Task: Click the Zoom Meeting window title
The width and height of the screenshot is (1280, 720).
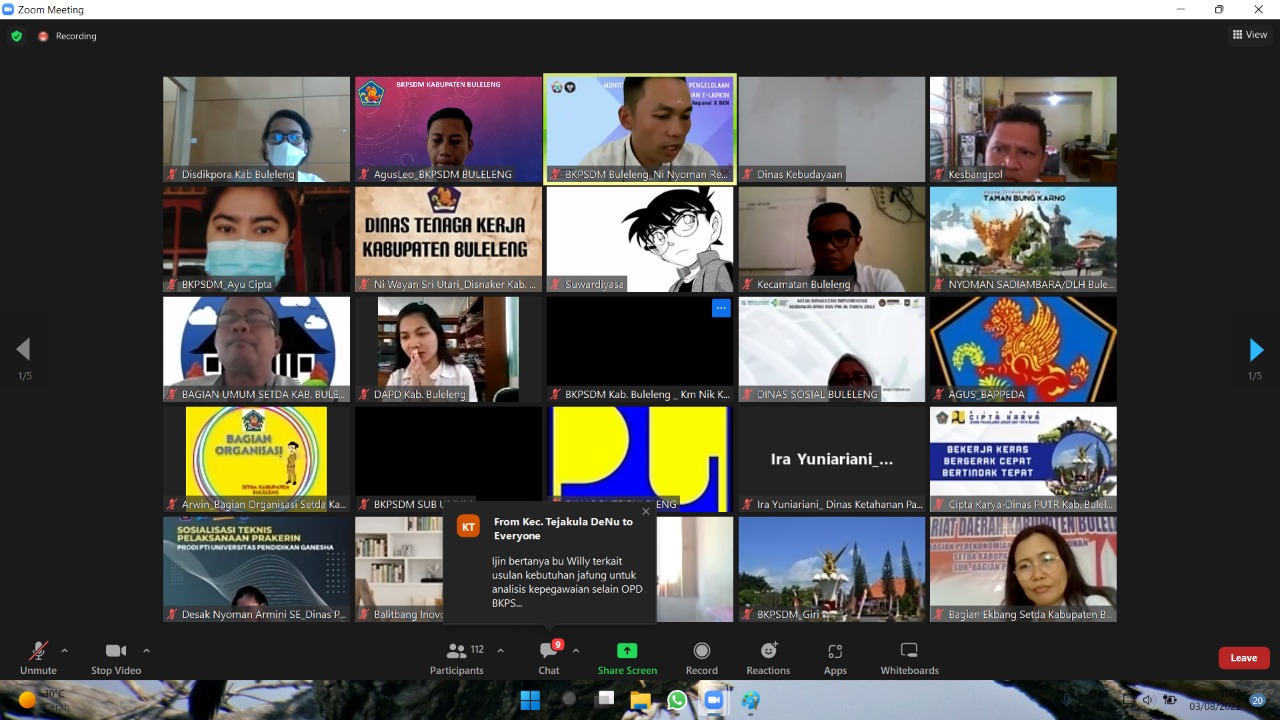Action: click(x=50, y=9)
